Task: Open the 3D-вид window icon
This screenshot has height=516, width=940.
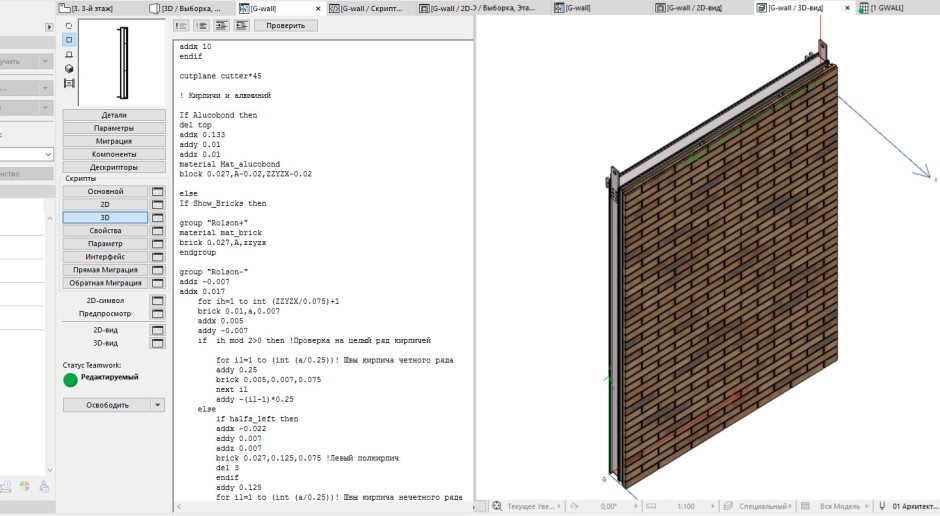Action: (157, 343)
